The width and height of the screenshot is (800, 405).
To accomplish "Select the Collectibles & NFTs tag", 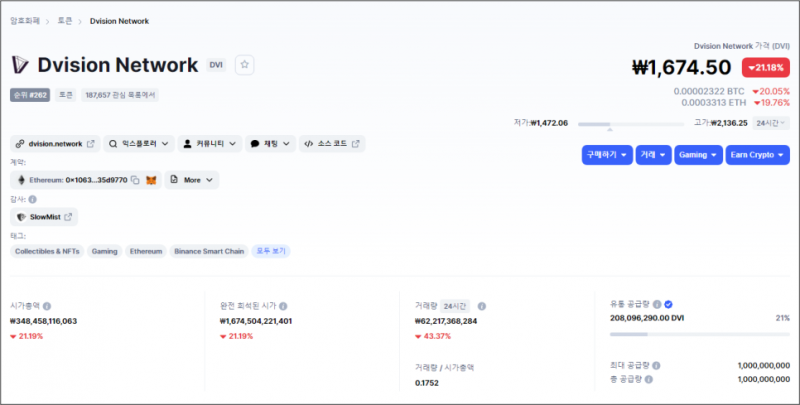I will [x=47, y=251].
